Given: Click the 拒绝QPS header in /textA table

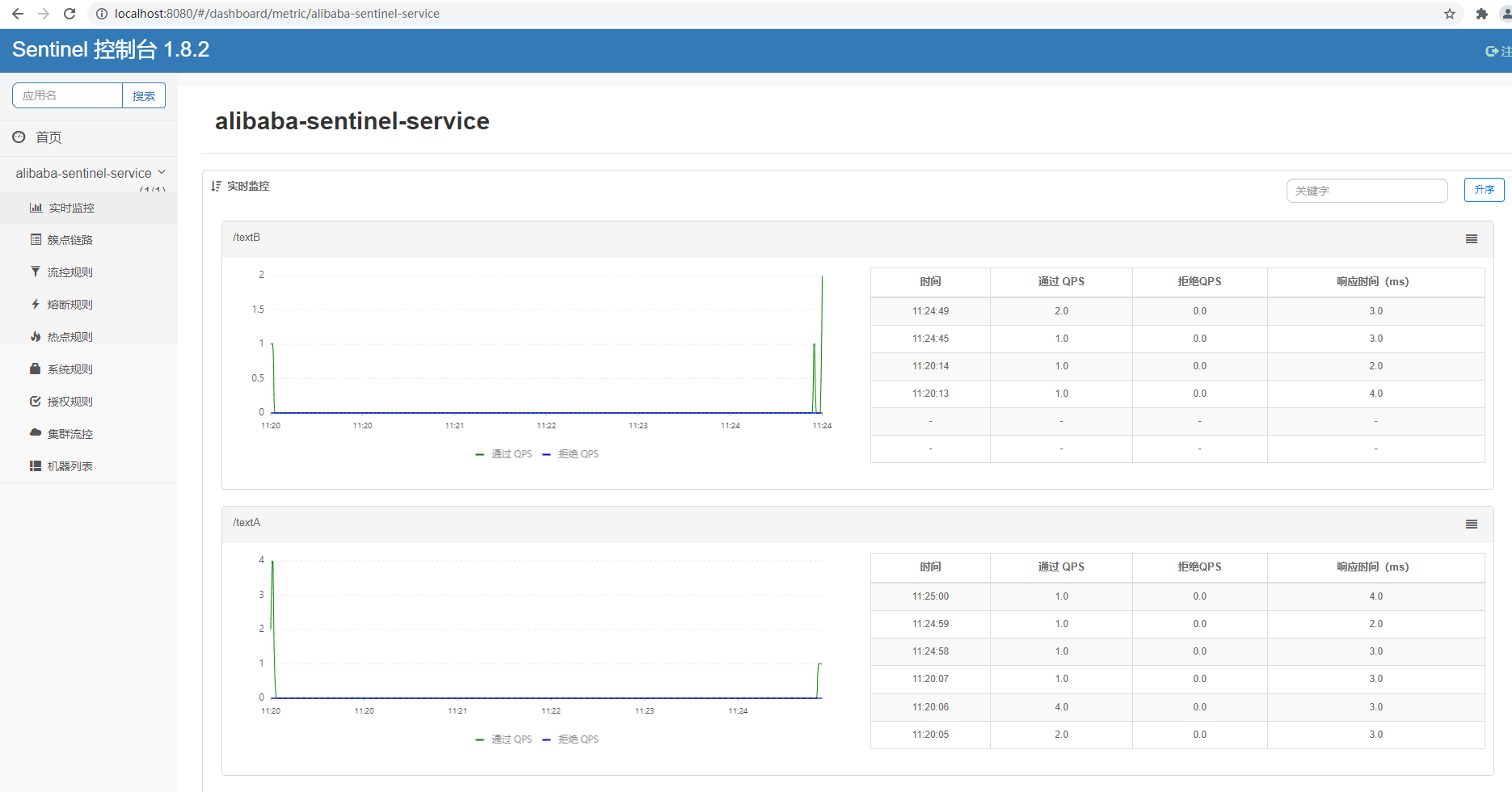Looking at the screenshot, I should 1199,567.
